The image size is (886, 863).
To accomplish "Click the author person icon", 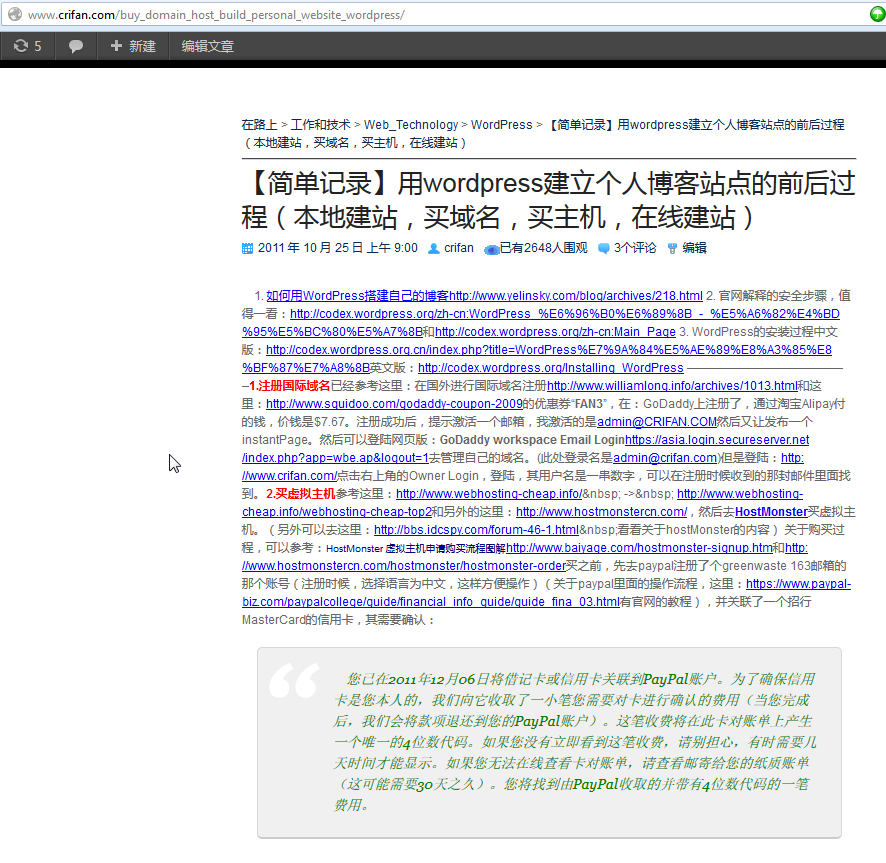I will 433,248.
